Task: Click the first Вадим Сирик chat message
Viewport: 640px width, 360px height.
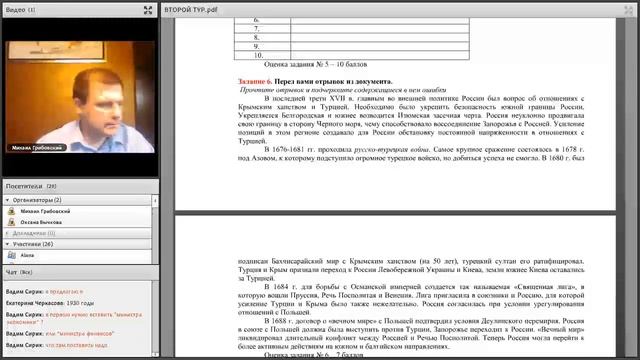Action: pos(44,292)
